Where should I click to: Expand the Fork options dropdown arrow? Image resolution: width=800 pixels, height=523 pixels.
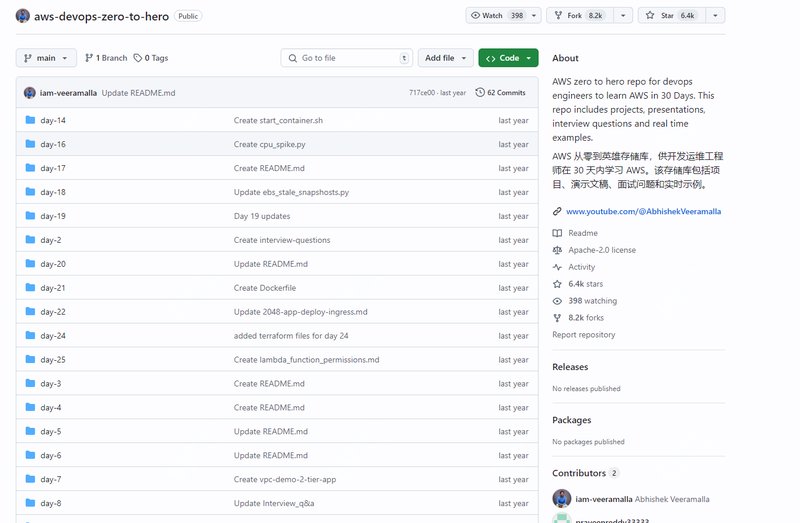623,16
